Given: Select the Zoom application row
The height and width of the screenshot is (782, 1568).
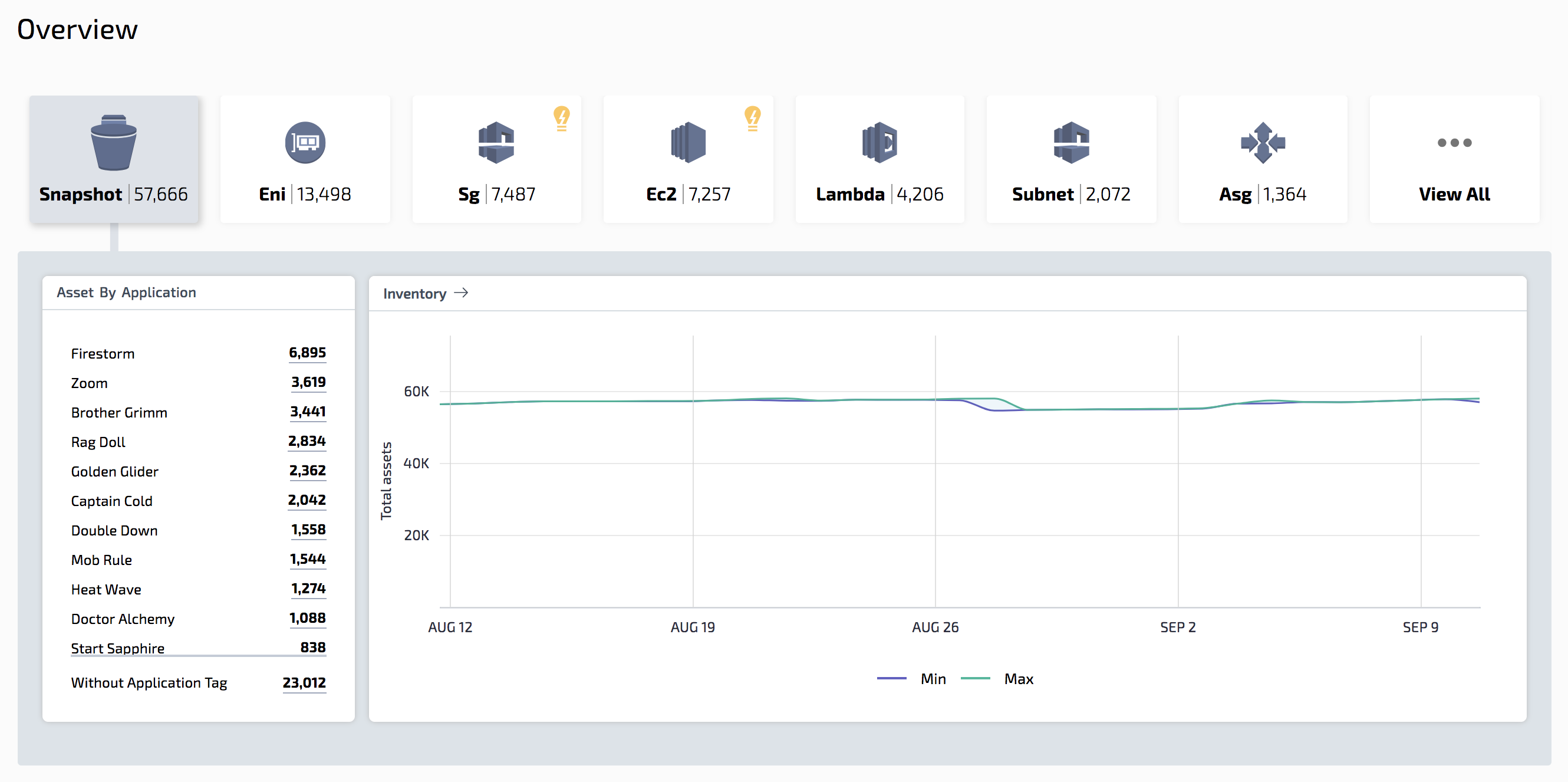Looking at the screenshot, I should (x=89, y=383).
